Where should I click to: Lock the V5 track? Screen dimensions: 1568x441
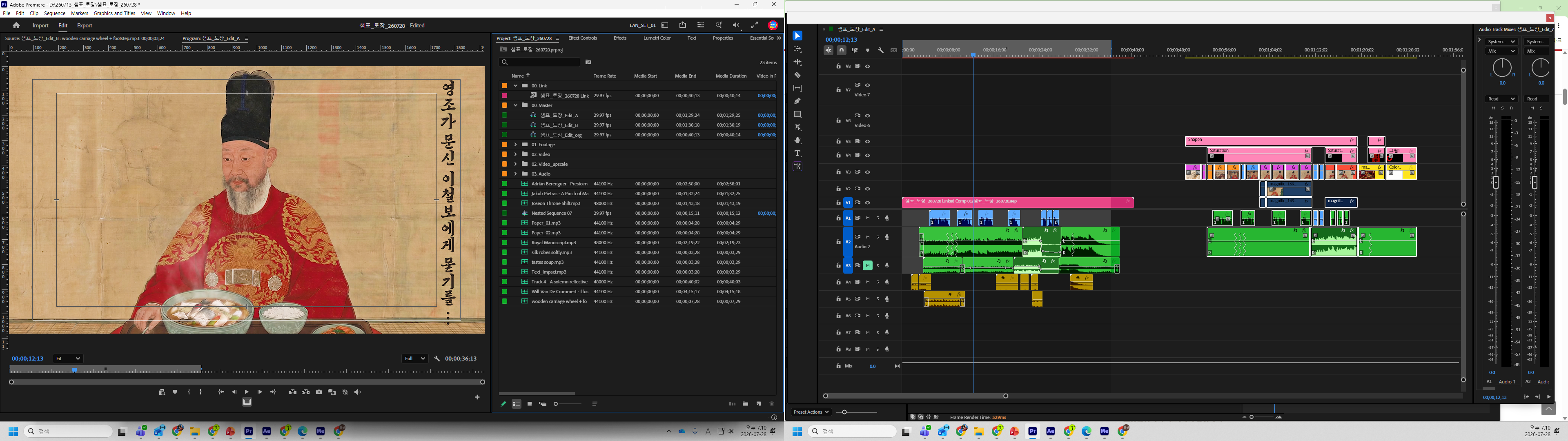pyautogui.click(x=838, y=141)
